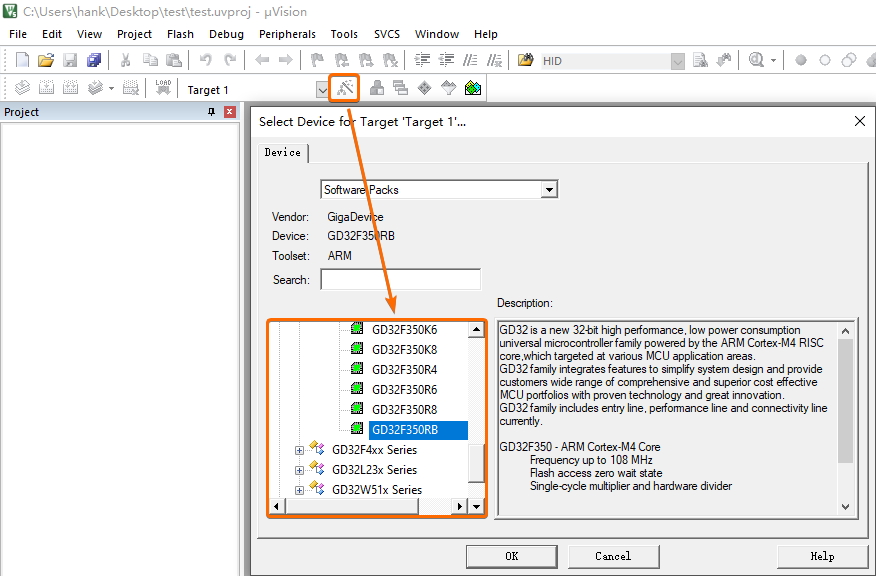Viewport: 876px width, 576px height.
Task: Click the Redo toolbar icon
Action: tap(230, 60)
